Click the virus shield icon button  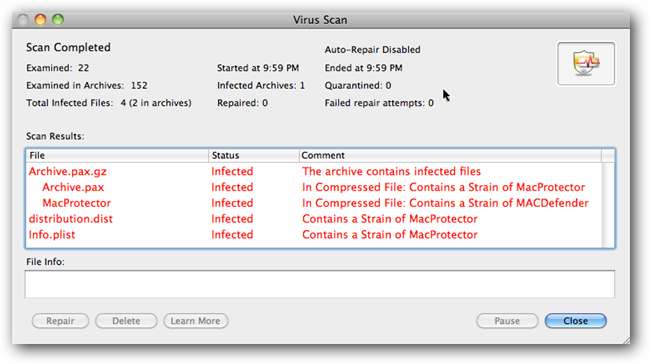[586, 63]
